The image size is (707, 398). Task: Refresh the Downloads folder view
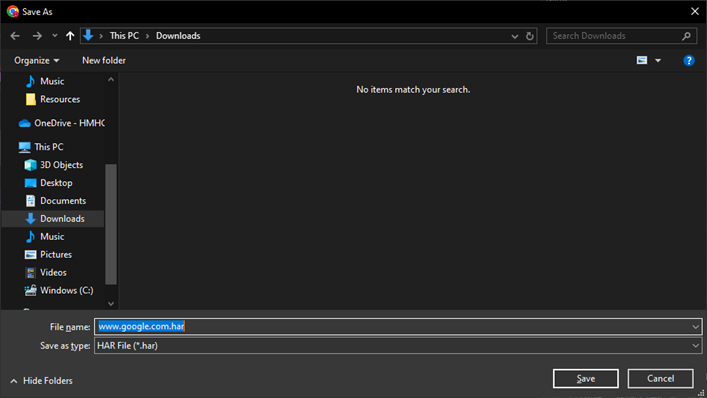coord(530,36)
